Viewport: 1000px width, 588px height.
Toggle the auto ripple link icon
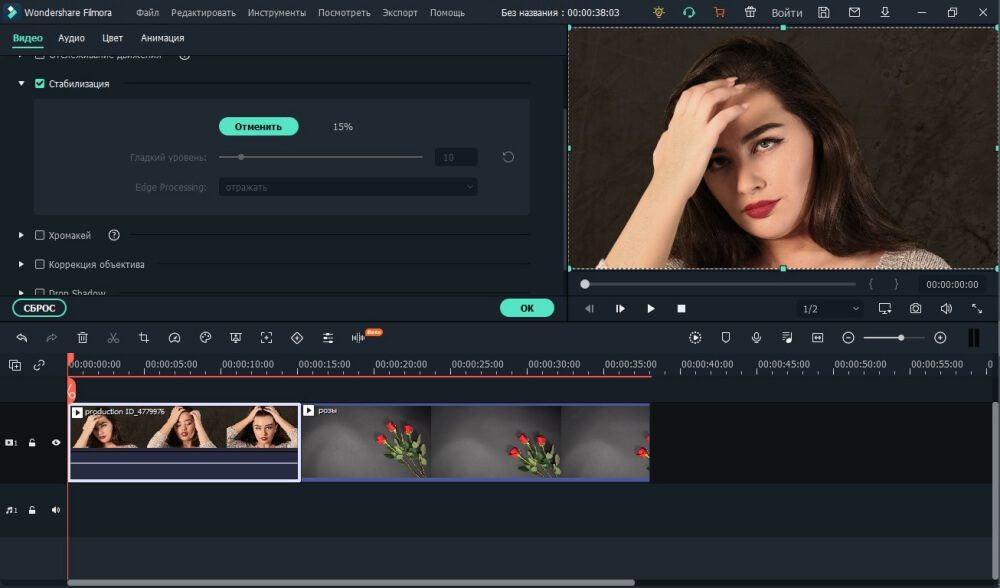[x=39, y=365]
